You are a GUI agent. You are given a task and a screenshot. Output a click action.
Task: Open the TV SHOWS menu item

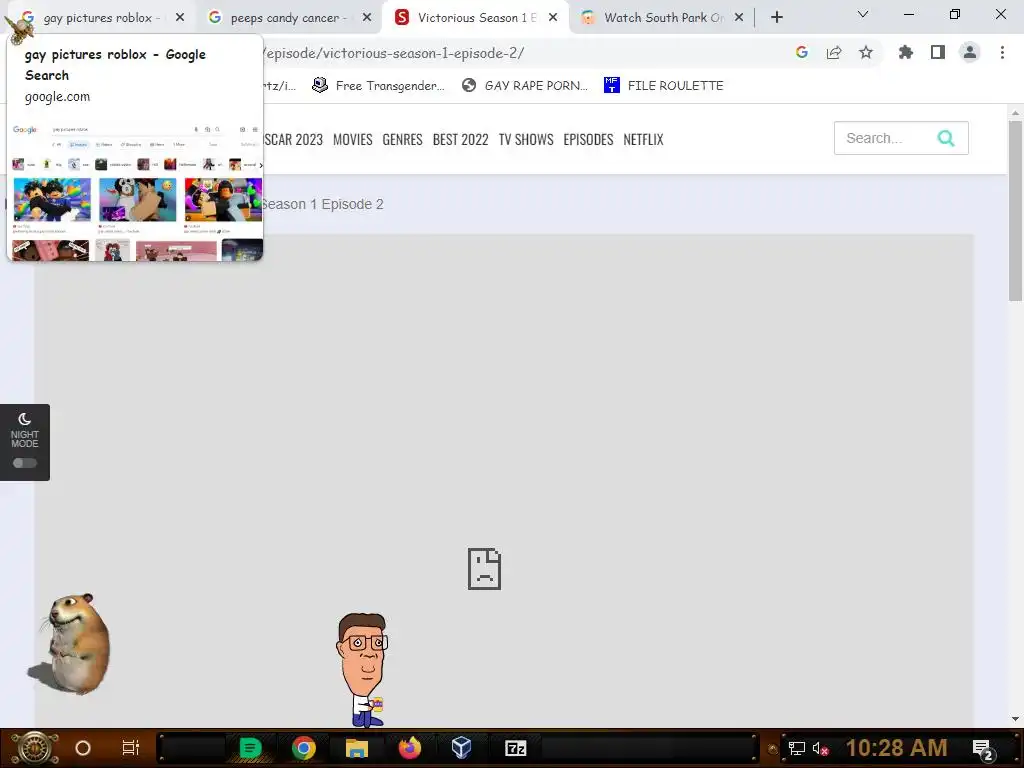[526, 139]
